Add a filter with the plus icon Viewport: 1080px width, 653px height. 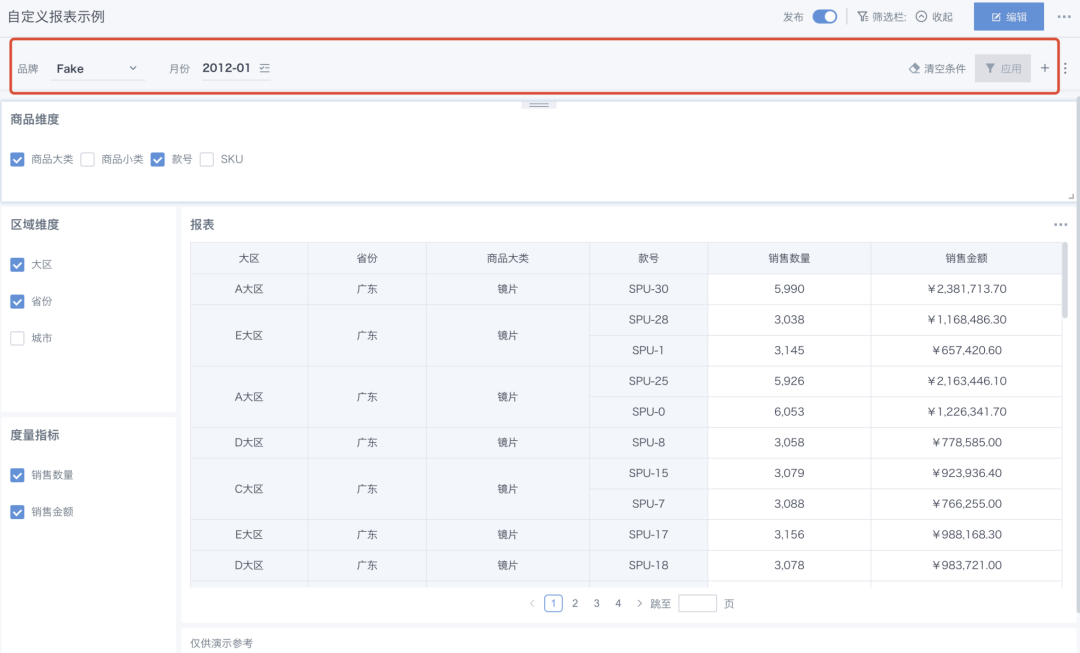1045,68
